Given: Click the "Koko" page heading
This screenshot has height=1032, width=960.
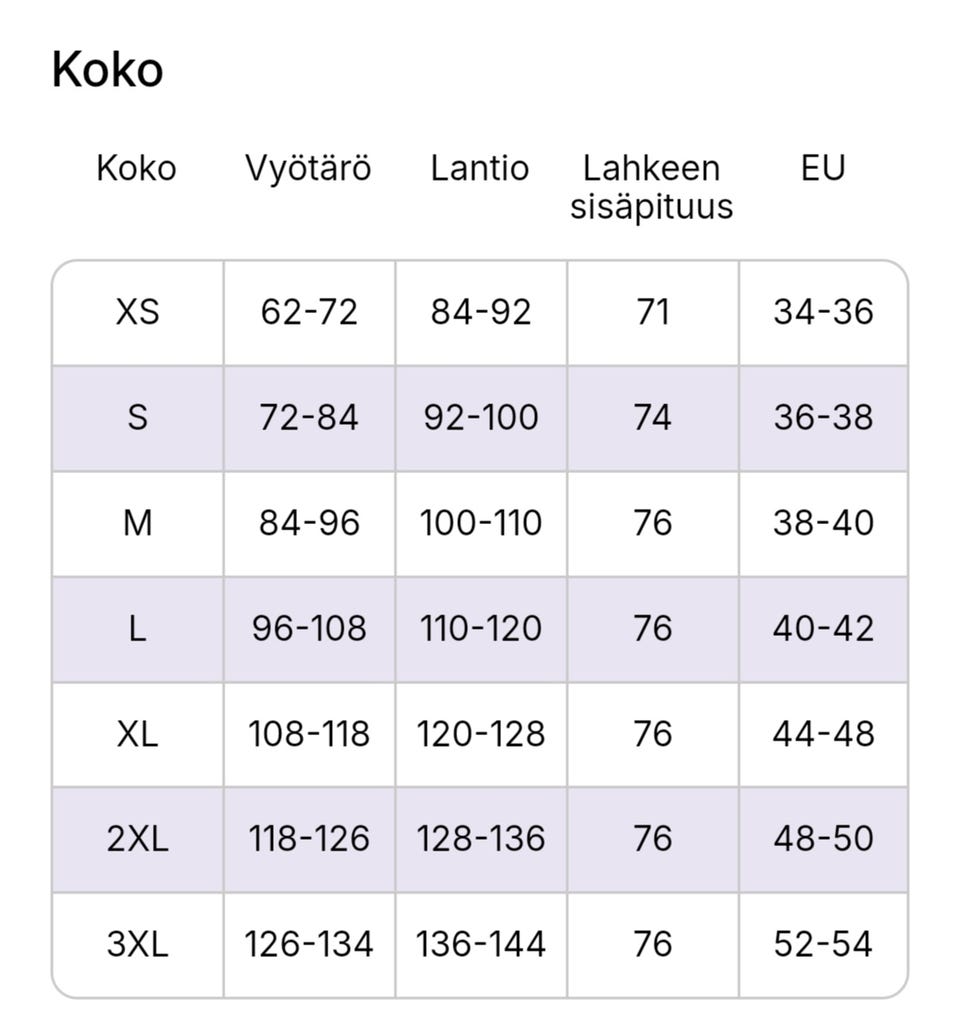Looking at the screenshot, I should 107,71.
